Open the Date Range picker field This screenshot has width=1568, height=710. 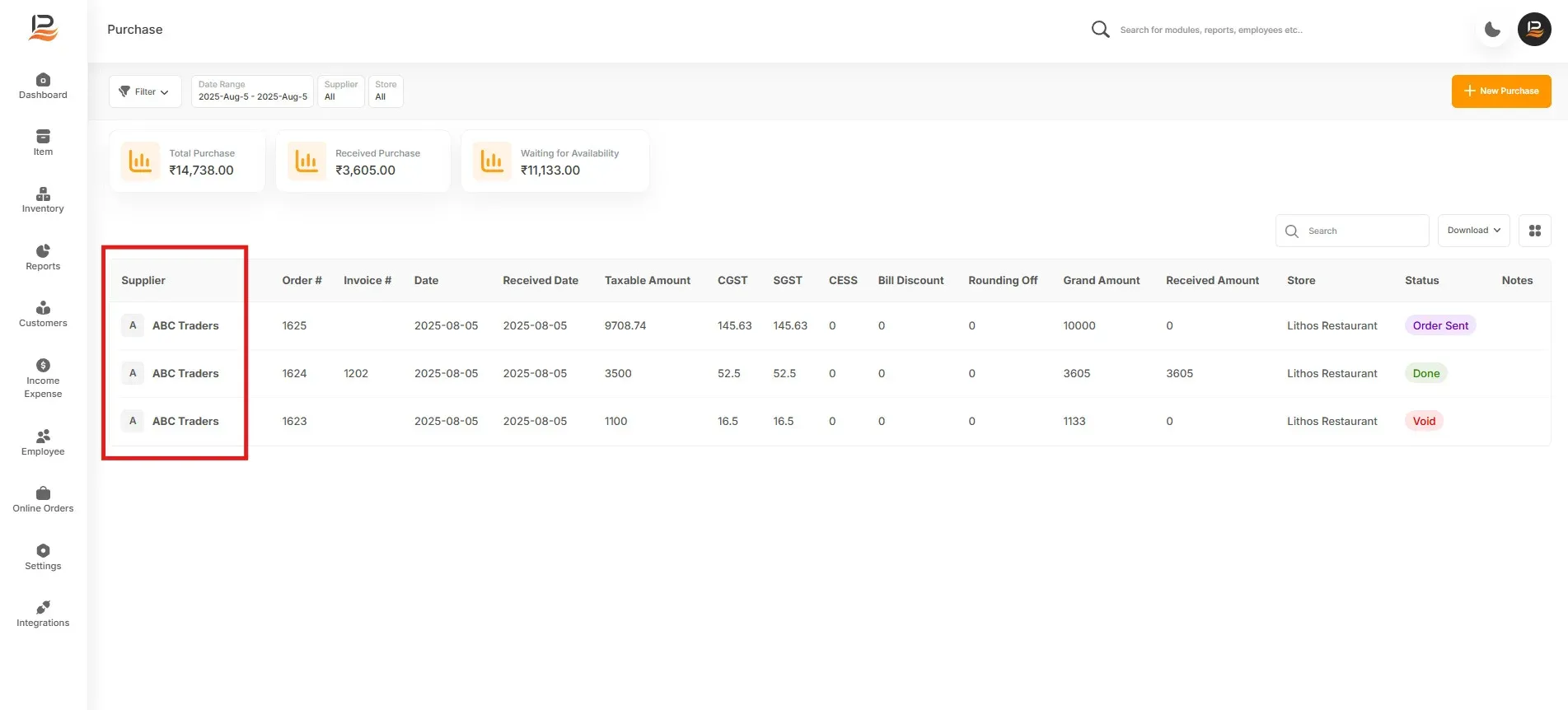tap(252, 91)
